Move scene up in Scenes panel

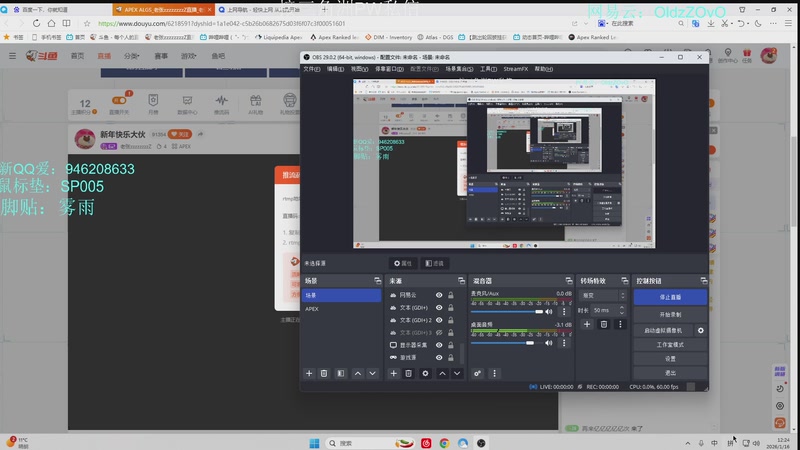tap(358, 373)
